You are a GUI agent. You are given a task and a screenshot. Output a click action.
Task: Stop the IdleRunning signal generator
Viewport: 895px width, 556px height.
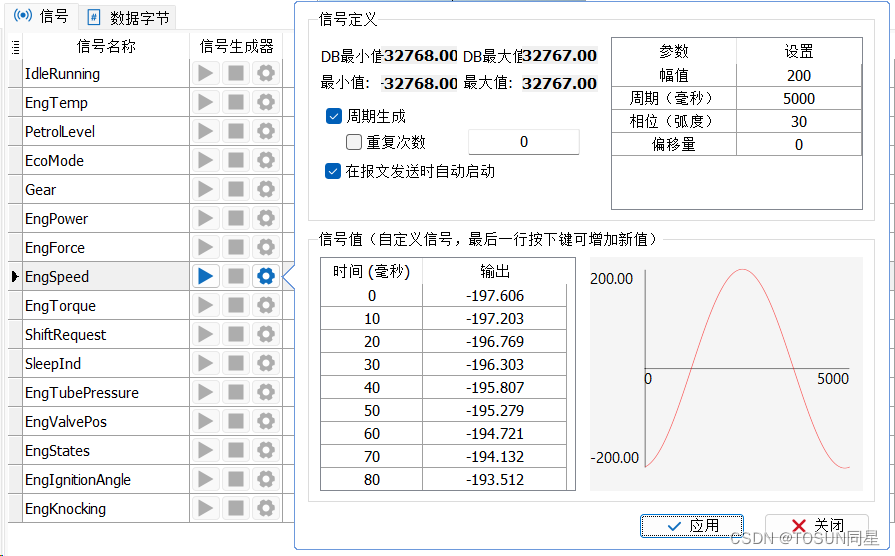(x=236, y=74)
